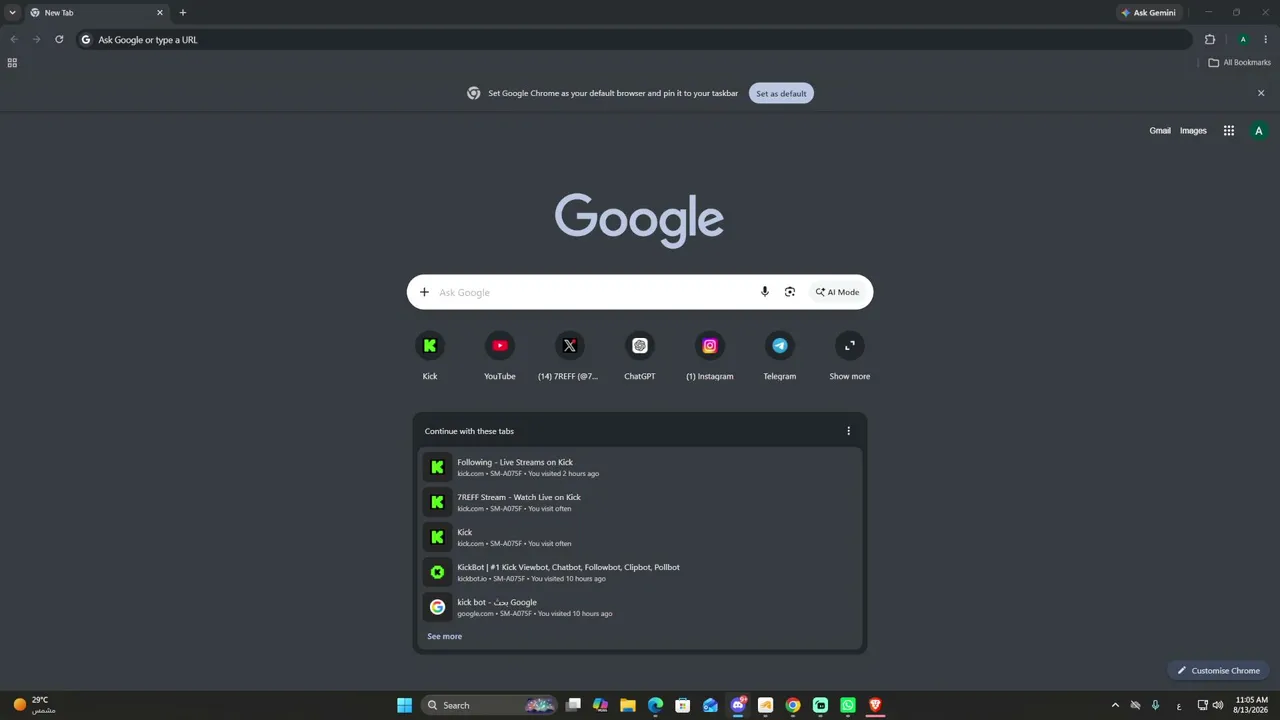Click the network icon in the tray

tap(1202, 705)
